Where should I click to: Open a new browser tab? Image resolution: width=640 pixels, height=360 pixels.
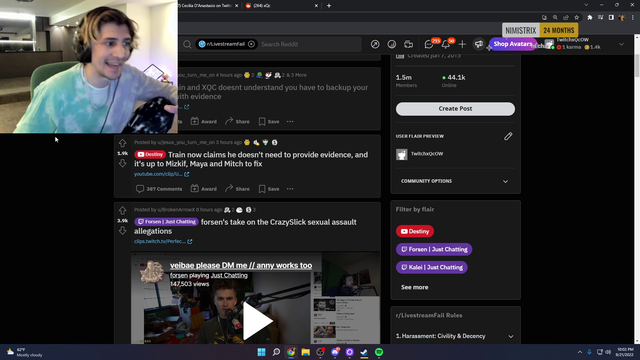(329, 6)
